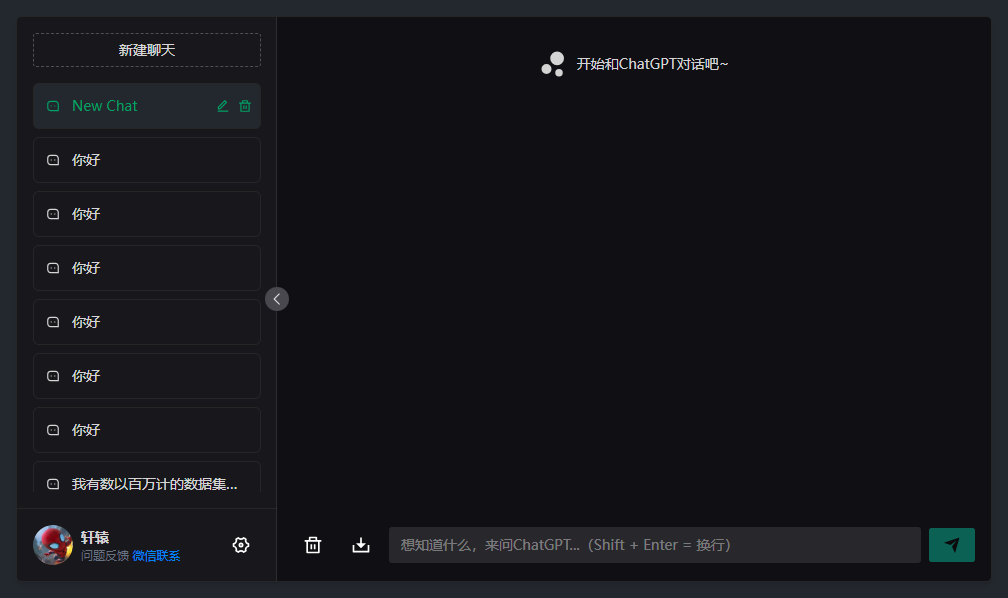Send the message with the paper plane button

tap(952, 545)
